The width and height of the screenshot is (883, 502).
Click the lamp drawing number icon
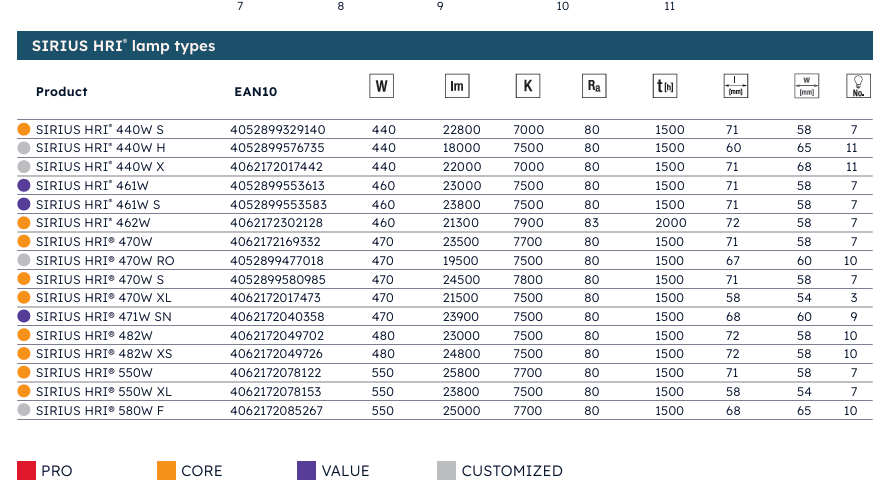pyautogui.click(x=858, y=86)
